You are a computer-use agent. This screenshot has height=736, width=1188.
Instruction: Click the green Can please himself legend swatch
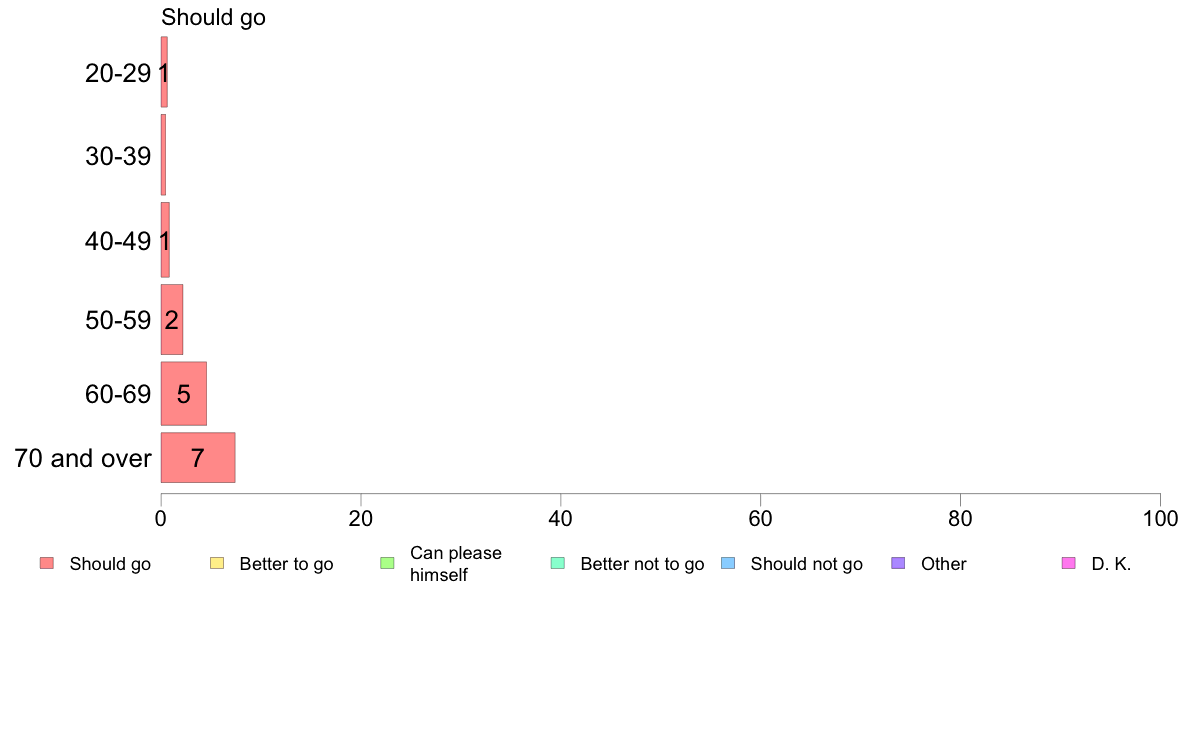pyautogui.click(x=387, y=563)
